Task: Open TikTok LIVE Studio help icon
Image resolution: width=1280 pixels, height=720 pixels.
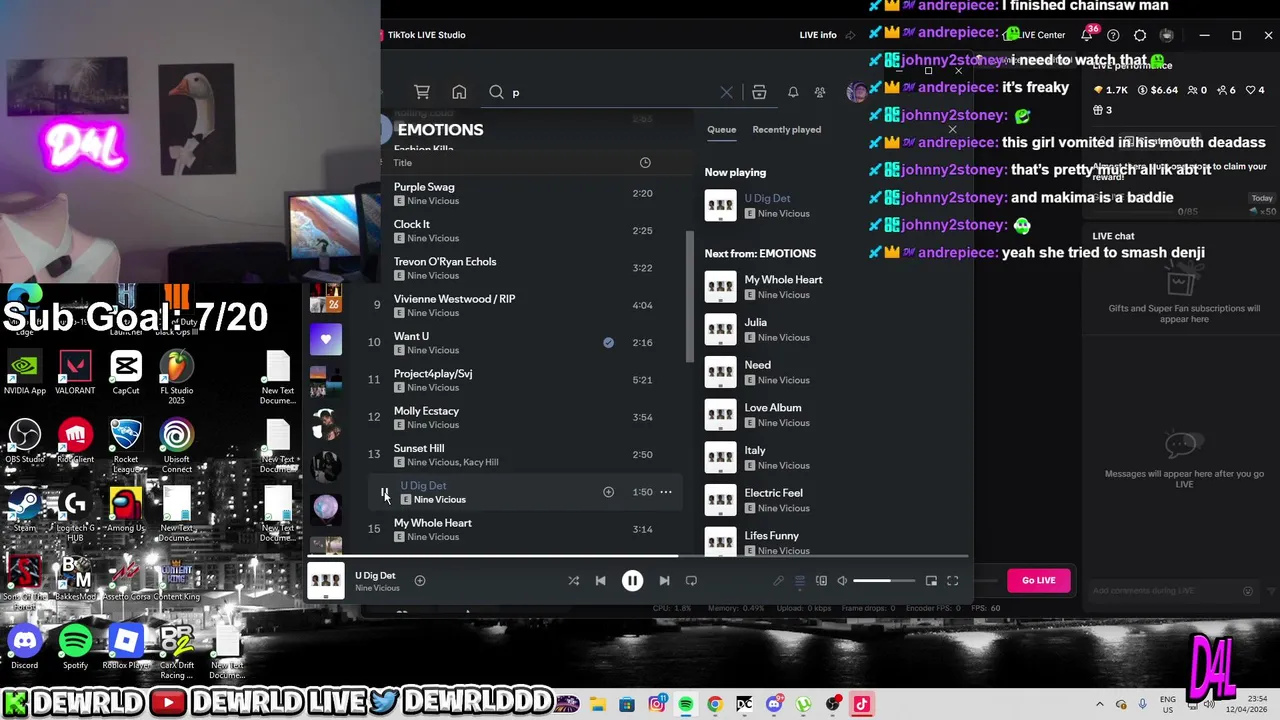Action: [1113, 35]
